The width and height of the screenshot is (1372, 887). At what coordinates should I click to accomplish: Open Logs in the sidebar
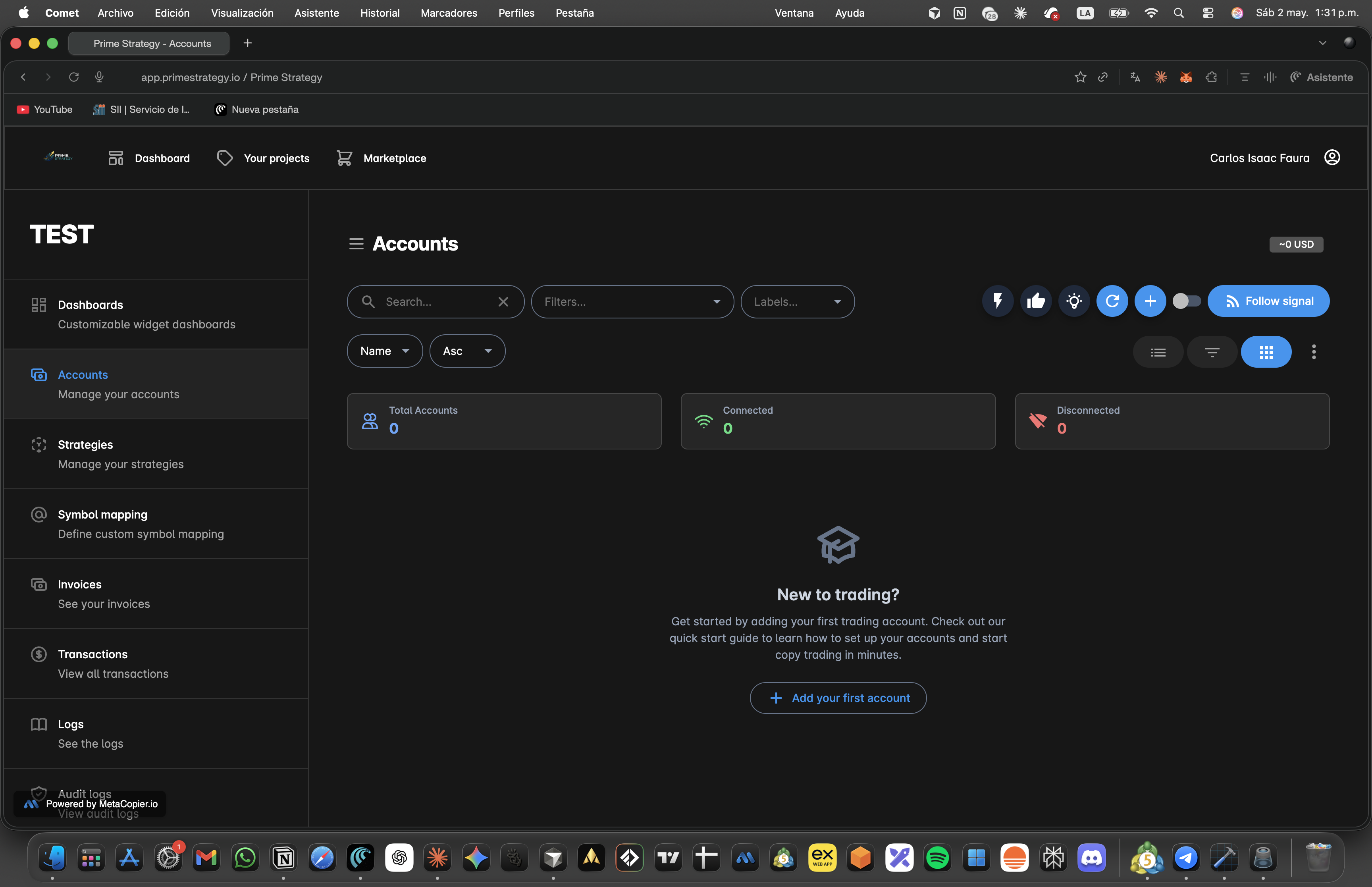156,734
